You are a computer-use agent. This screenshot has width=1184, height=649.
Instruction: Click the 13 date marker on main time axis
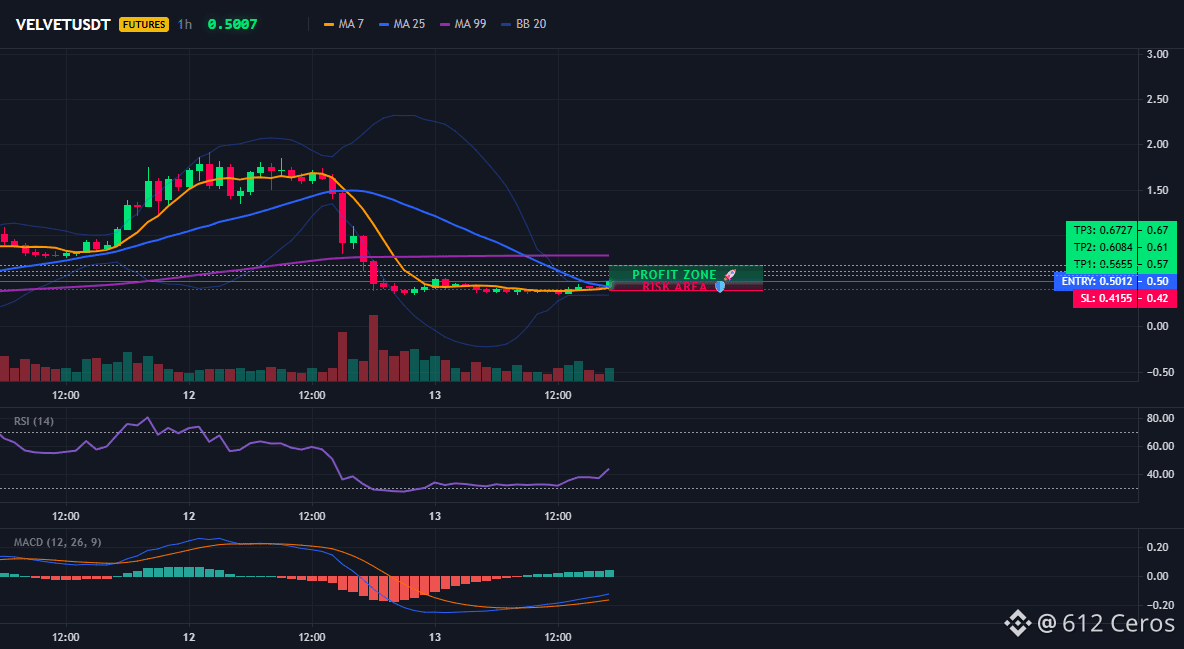[x=435, y=395]
